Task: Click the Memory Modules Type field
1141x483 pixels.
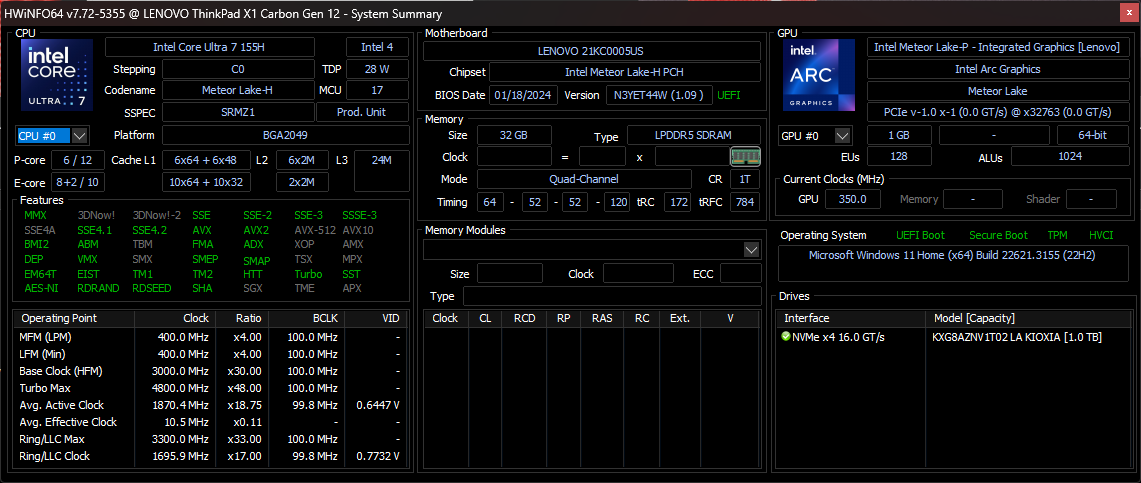Action: (612, 296)
